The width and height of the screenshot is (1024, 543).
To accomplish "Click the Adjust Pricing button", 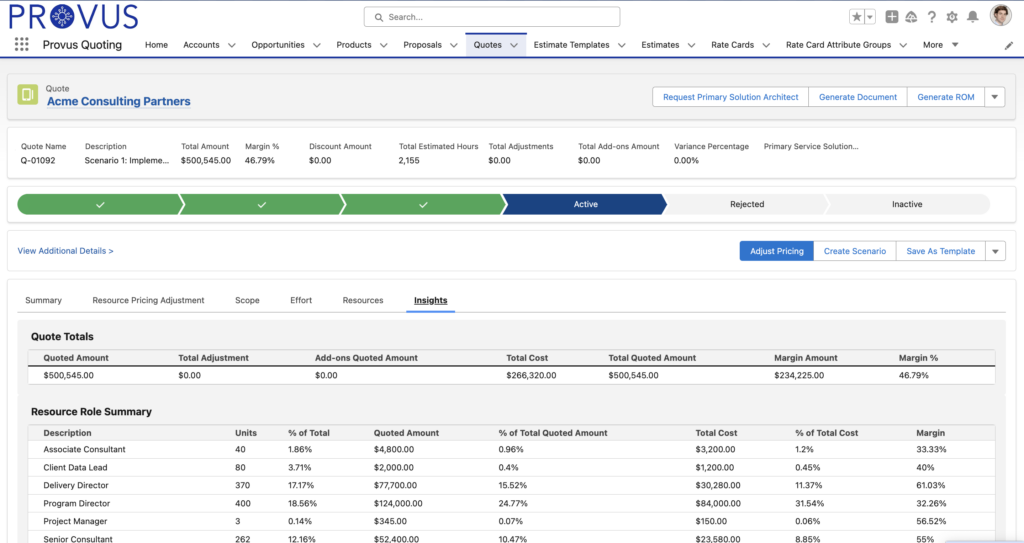I will [x=776, y=251].
